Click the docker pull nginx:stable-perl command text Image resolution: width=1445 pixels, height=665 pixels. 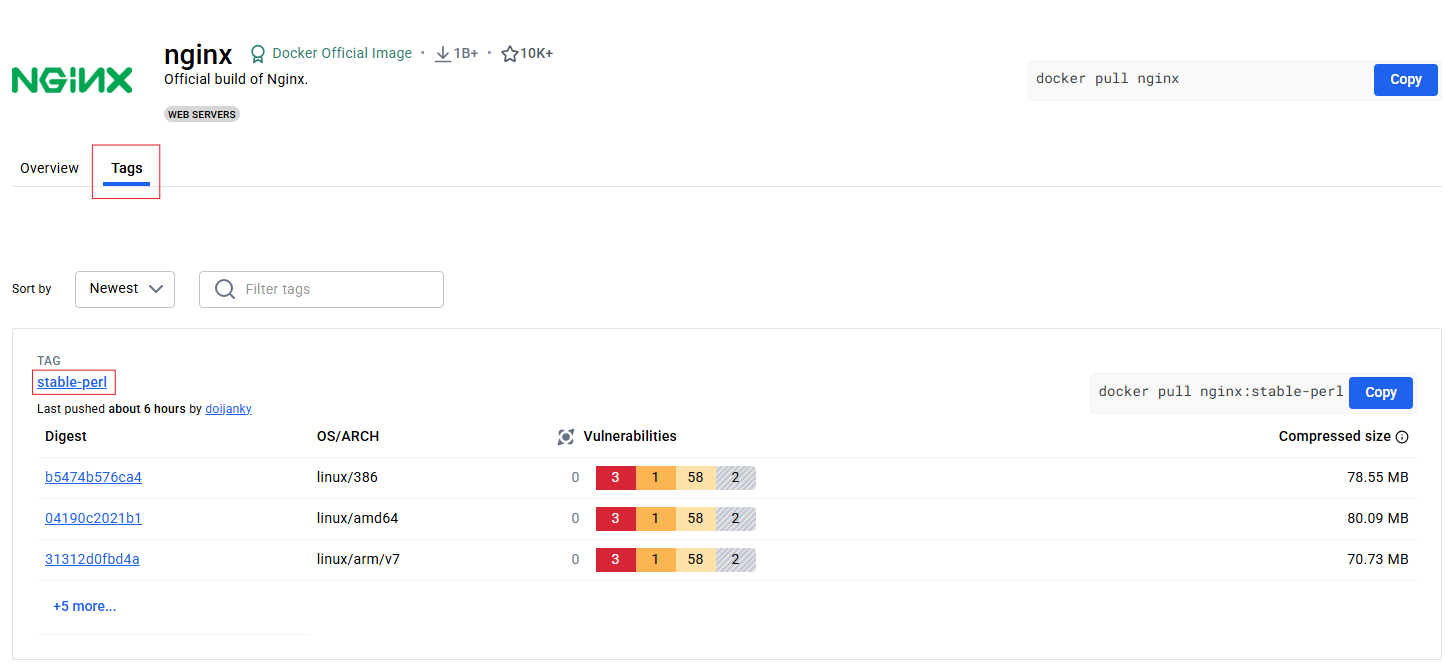click(x=1221, y=392)
